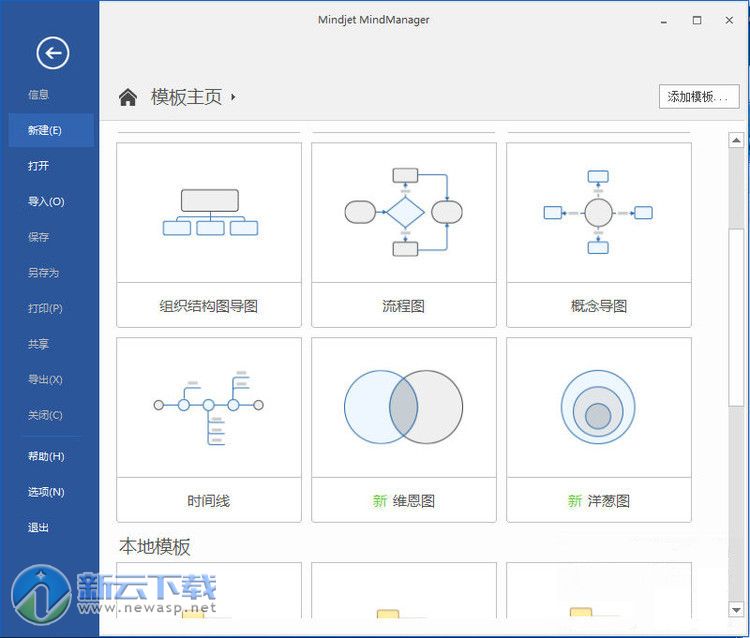Click the 洋葱图 template label

click(609, 501)
